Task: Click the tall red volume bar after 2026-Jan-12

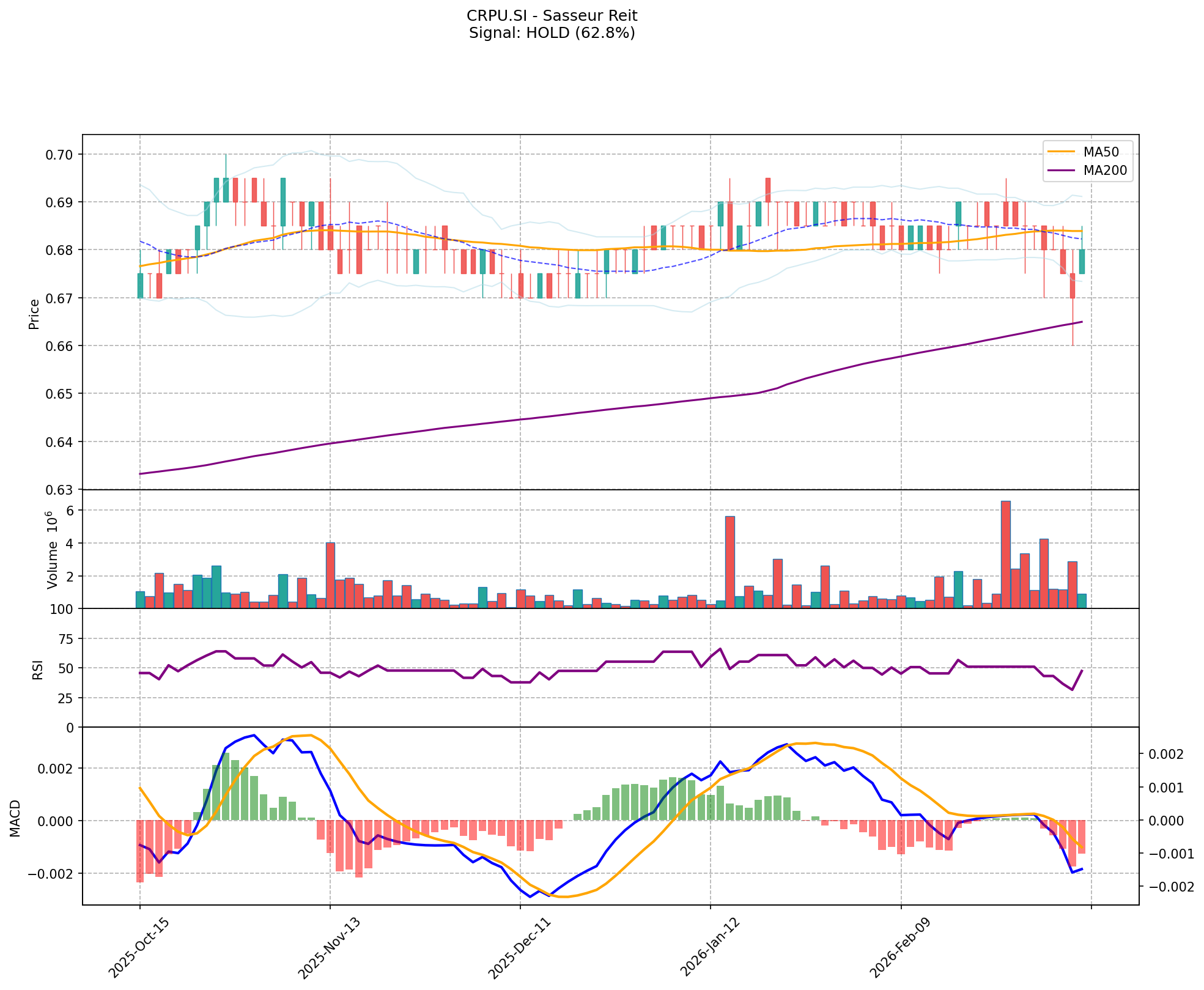Action: 729,562
